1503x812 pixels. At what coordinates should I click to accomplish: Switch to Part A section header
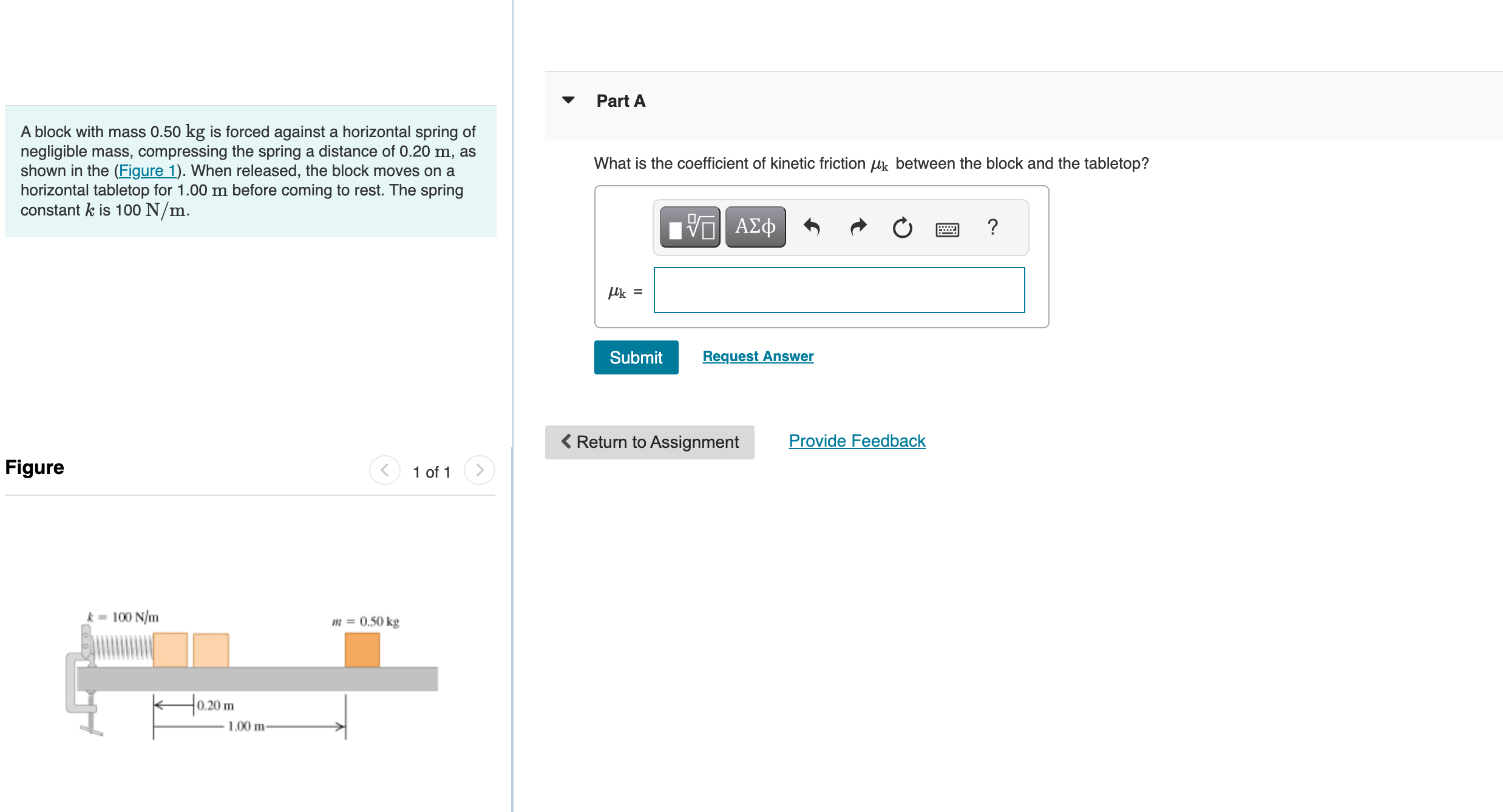[x=620, y=100]
